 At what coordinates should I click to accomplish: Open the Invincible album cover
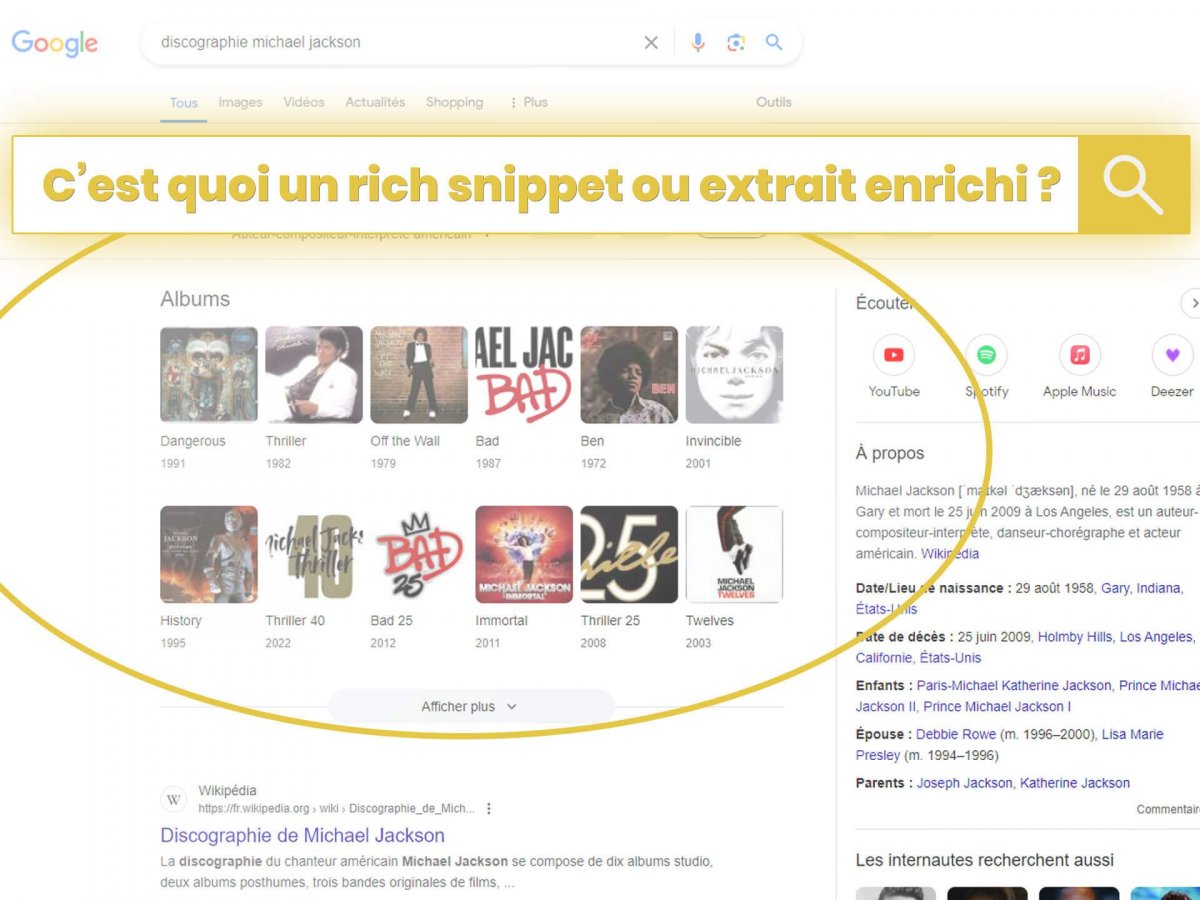coord(734,375)
